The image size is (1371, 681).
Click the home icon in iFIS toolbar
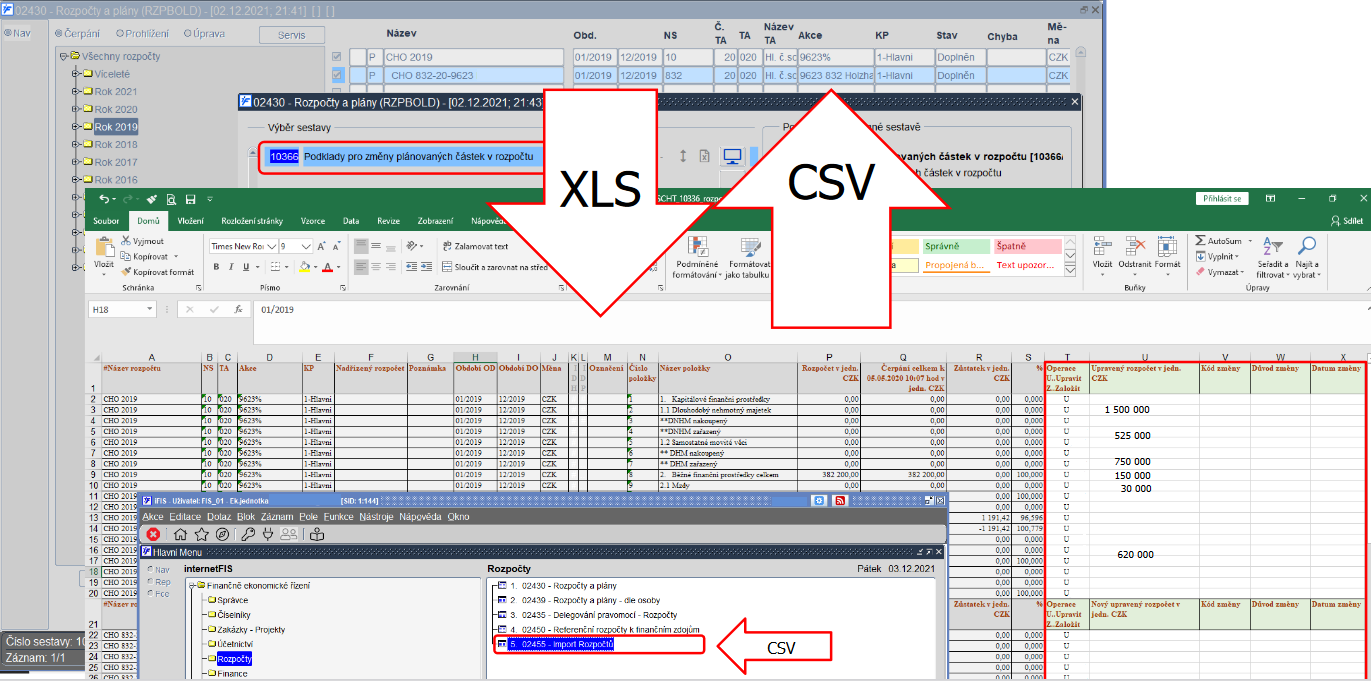(x=181, y=535)
